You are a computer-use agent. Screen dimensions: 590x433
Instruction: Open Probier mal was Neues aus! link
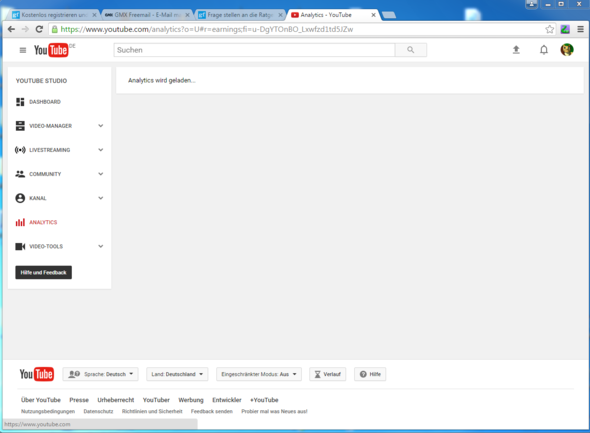[274, 411]
